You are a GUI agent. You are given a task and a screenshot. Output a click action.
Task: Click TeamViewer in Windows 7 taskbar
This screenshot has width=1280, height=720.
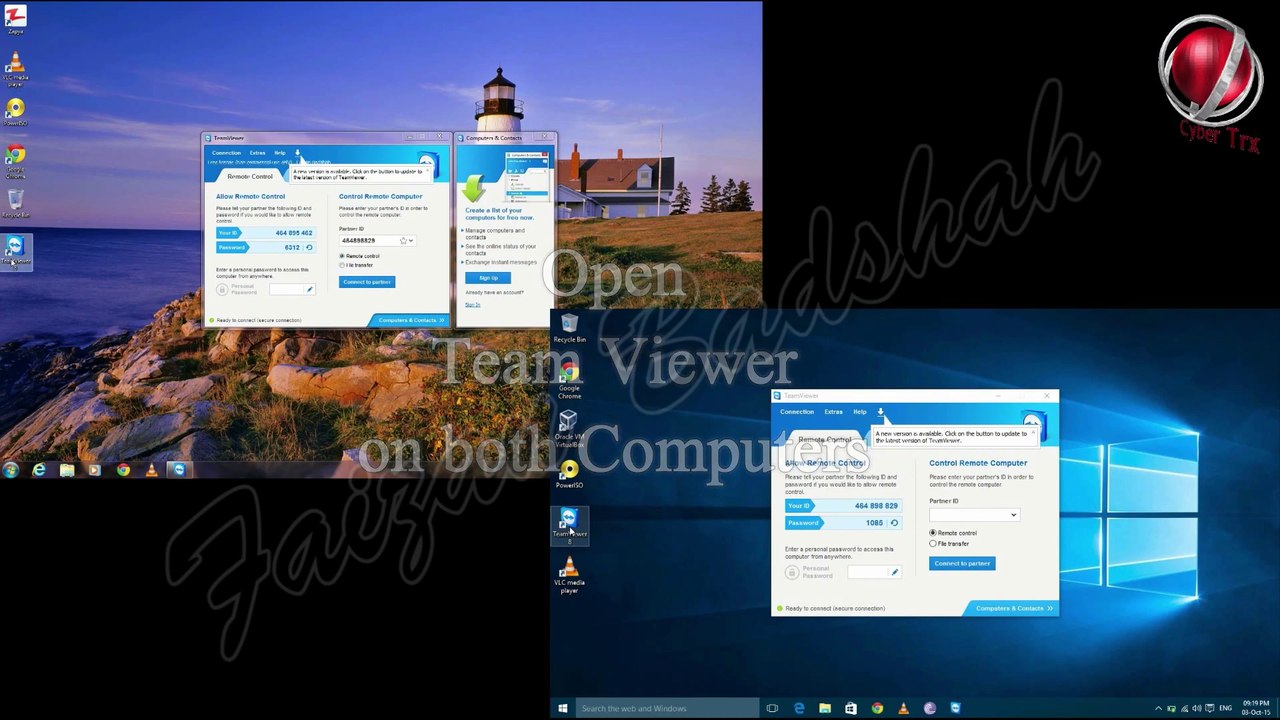(178, 469)
